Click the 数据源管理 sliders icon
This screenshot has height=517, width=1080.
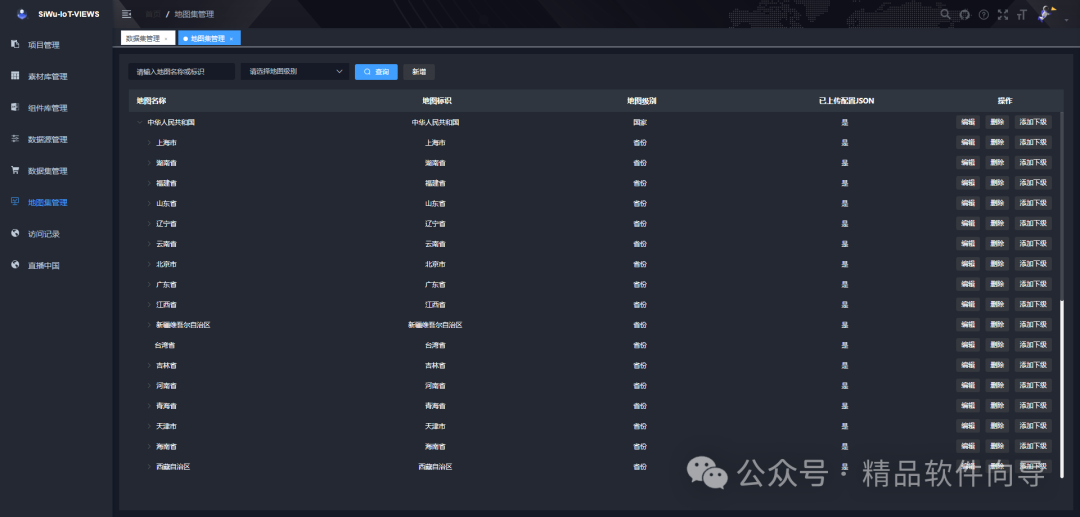click(15, 139)
